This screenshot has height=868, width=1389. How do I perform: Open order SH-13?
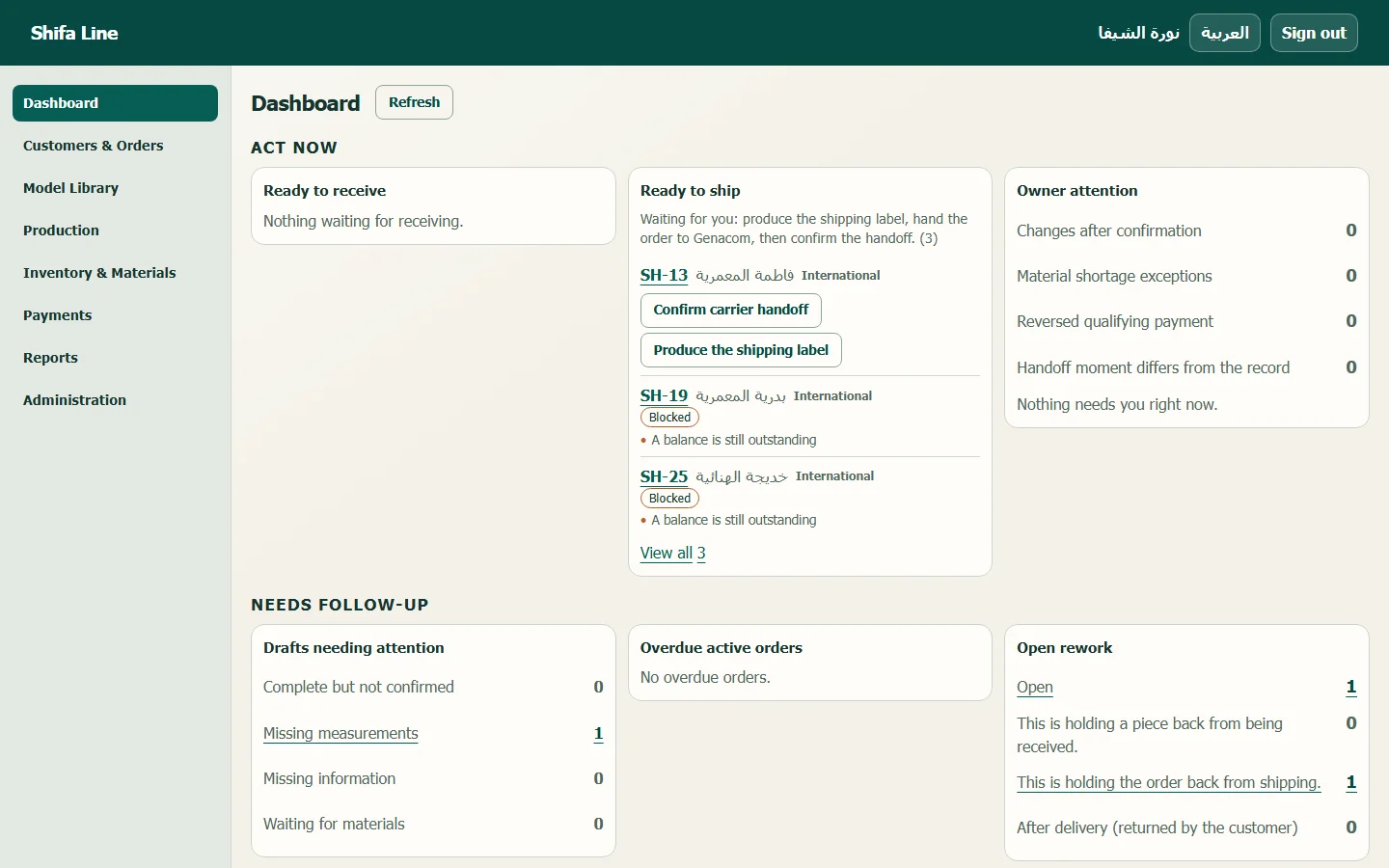point(664,275)
